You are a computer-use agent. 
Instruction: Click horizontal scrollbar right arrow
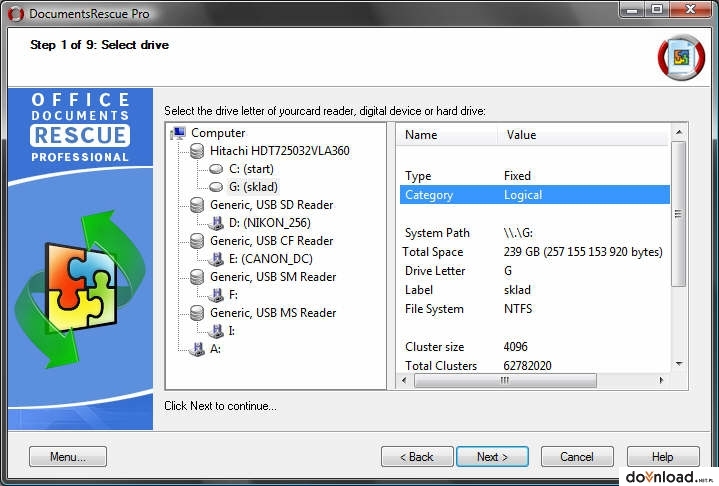(661, 381)
